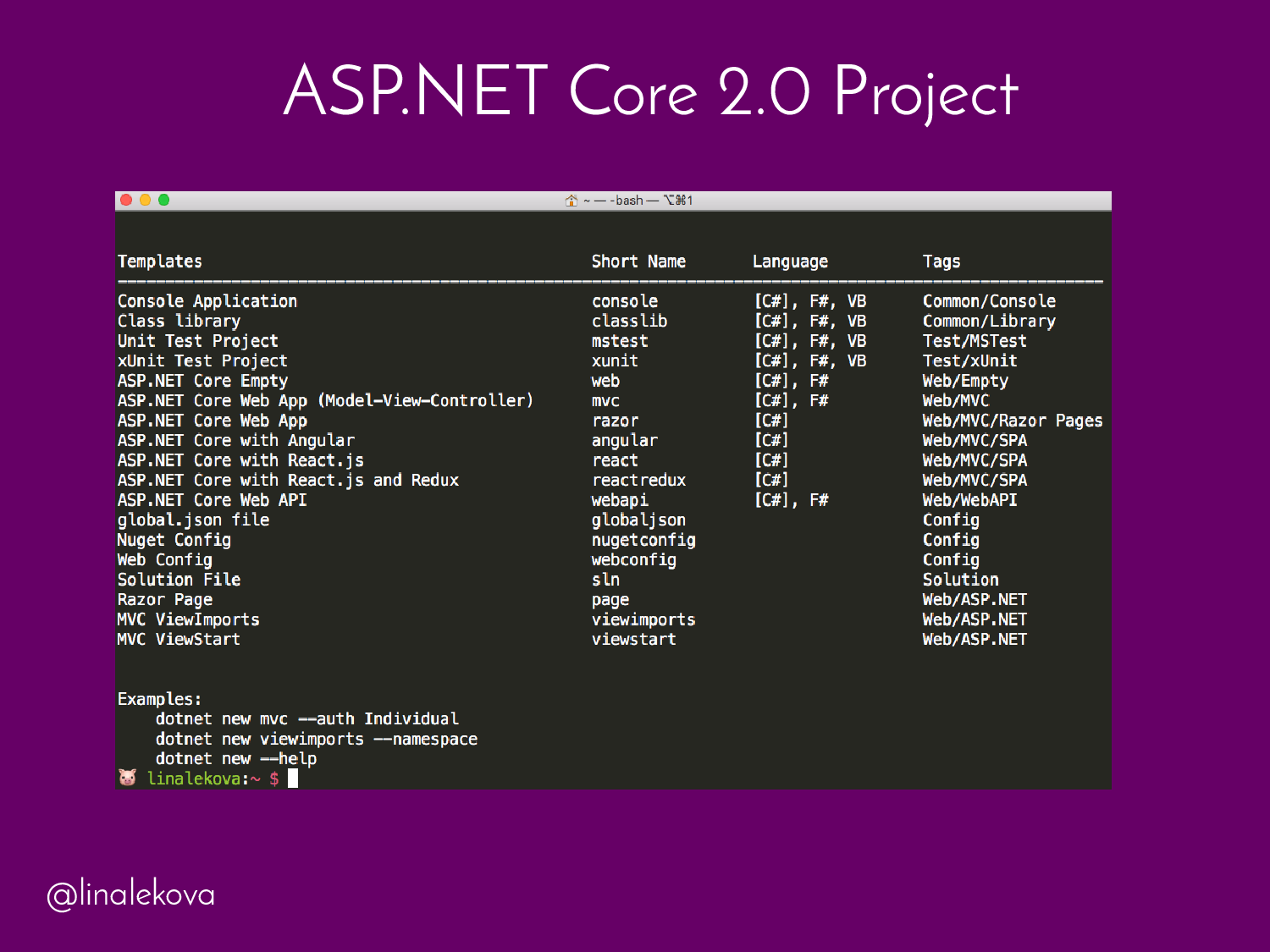Image resolution: width=1270 pixels, height=952 pixels.
Task: Click 'MVC ViewStart' template text
Action: (179, 640)
